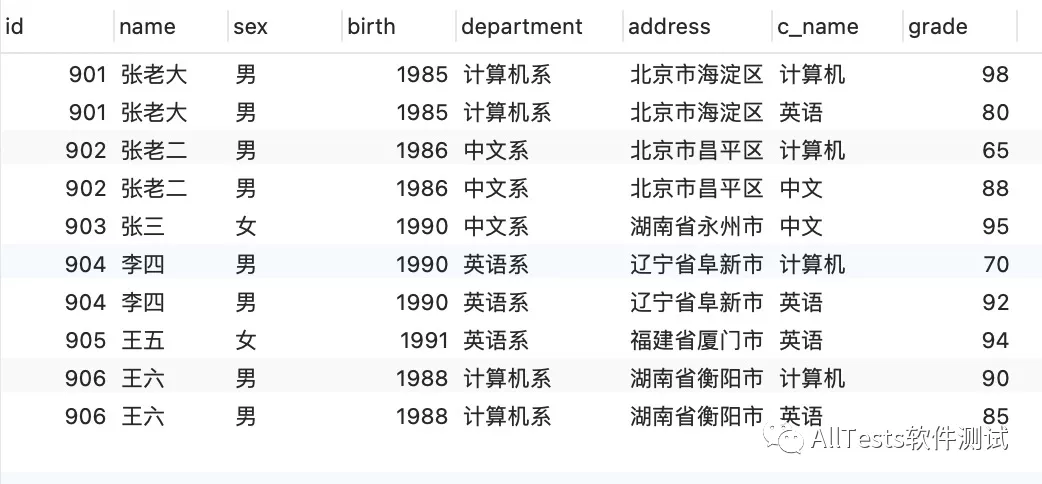Click the id cell showing 905
The width and height of the screenshot is (1042, 484).
point(85,341)
